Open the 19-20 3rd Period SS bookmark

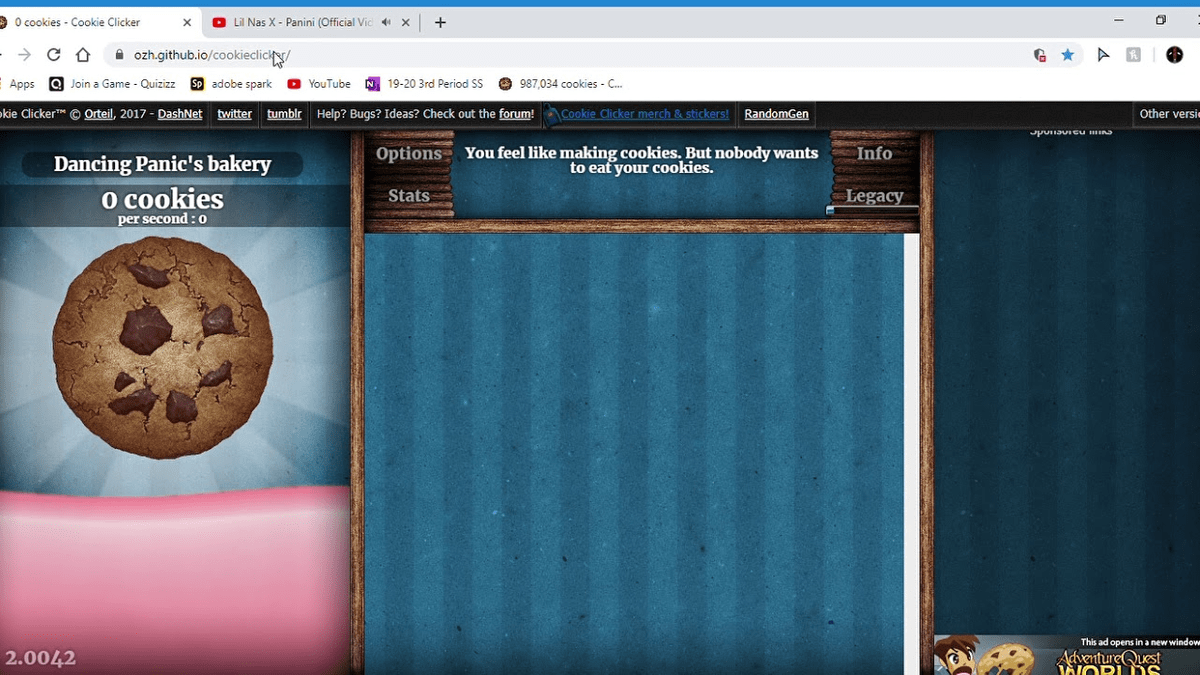point(423,83)
